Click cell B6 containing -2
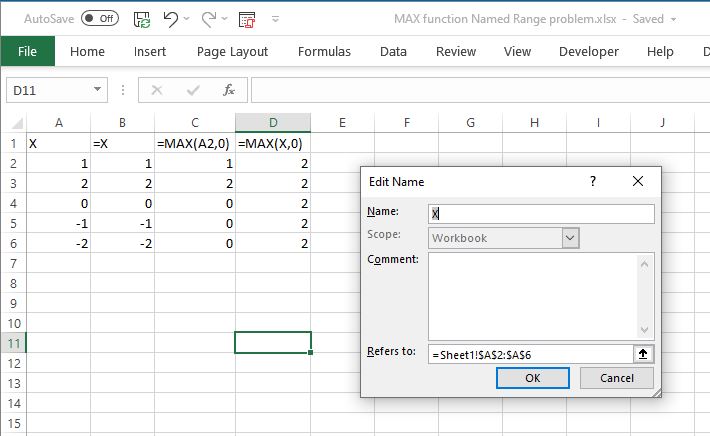The image size is (710, 436). click(122, 244)
